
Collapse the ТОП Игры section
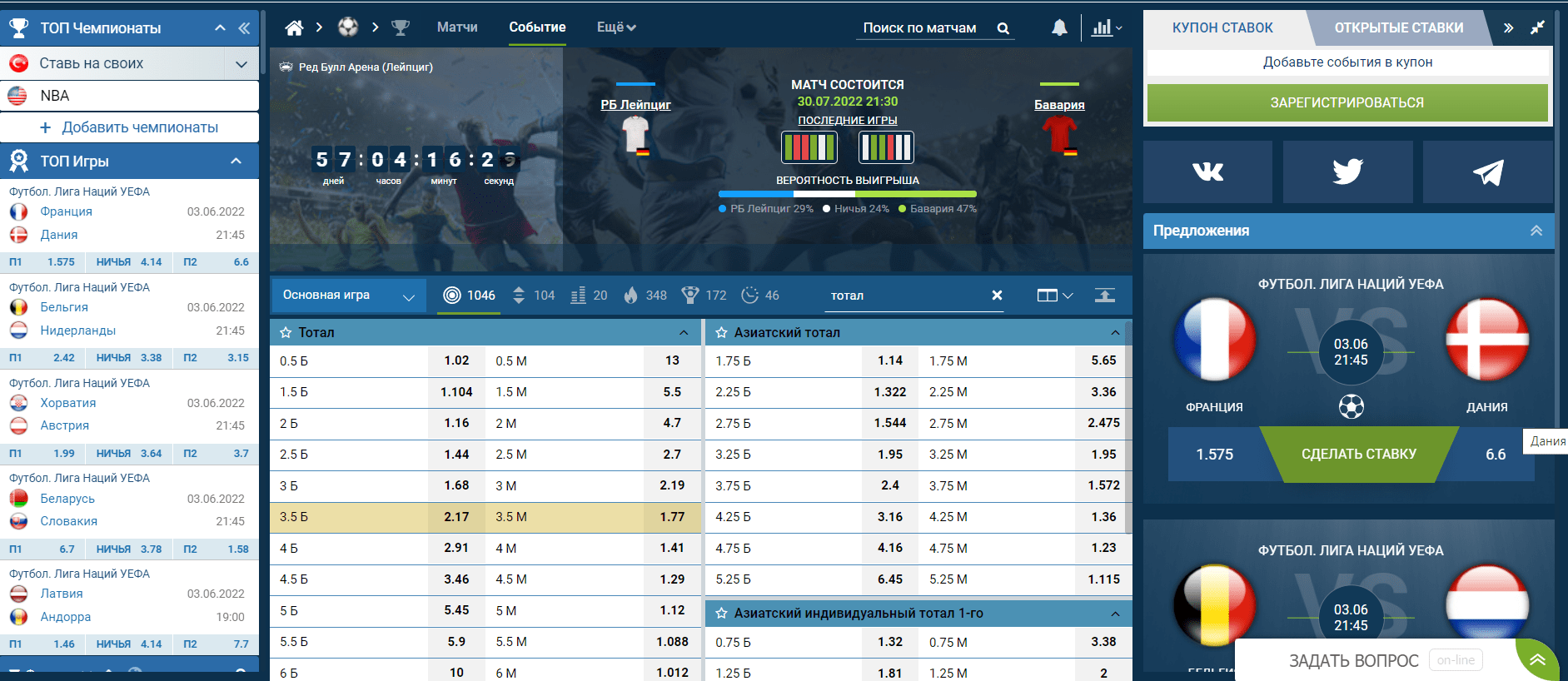click(x=236, y=161)
